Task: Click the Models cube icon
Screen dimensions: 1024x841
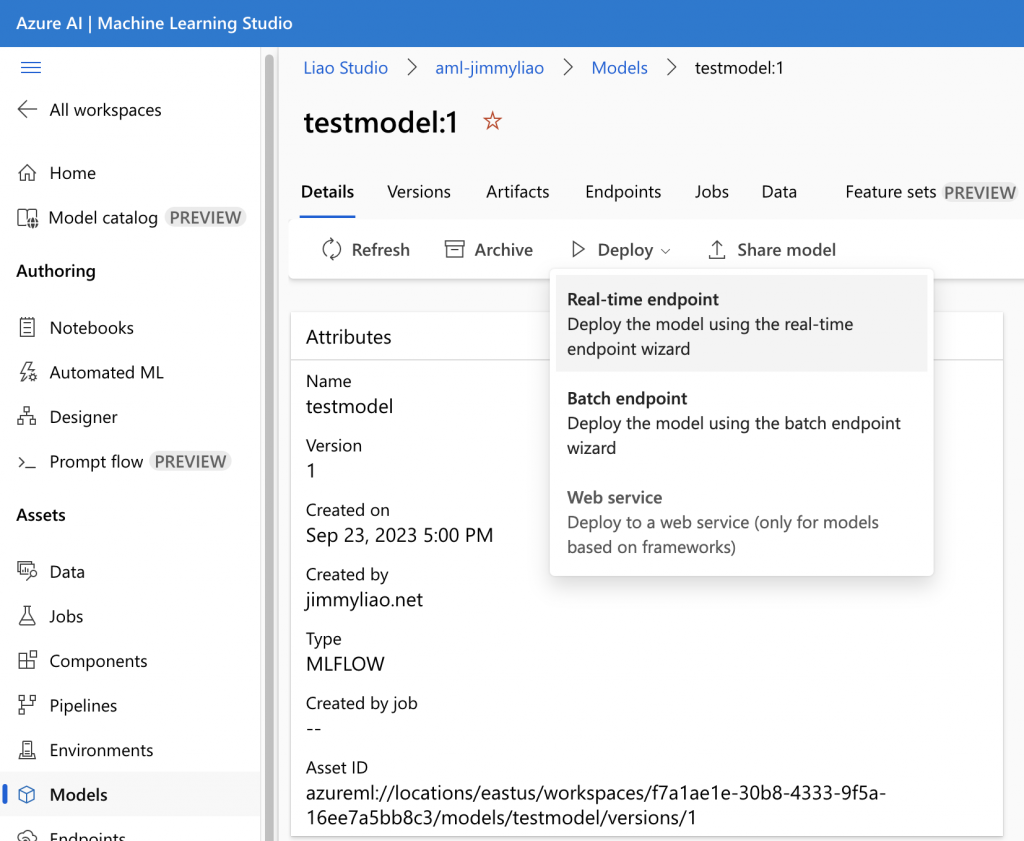Action: pyautogui.click(x=27, y=794)
